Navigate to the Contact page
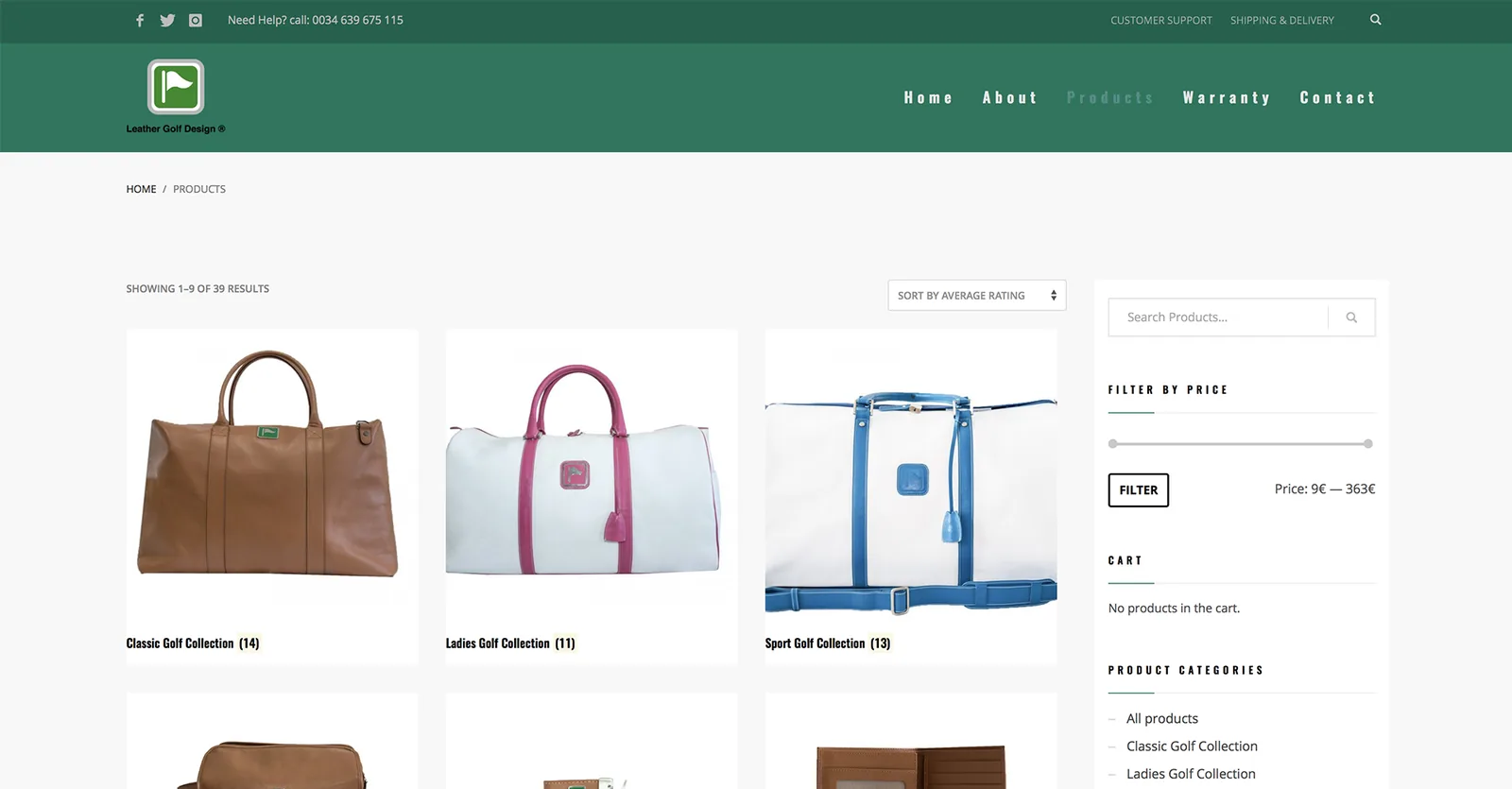 (x=1337, y=97)
